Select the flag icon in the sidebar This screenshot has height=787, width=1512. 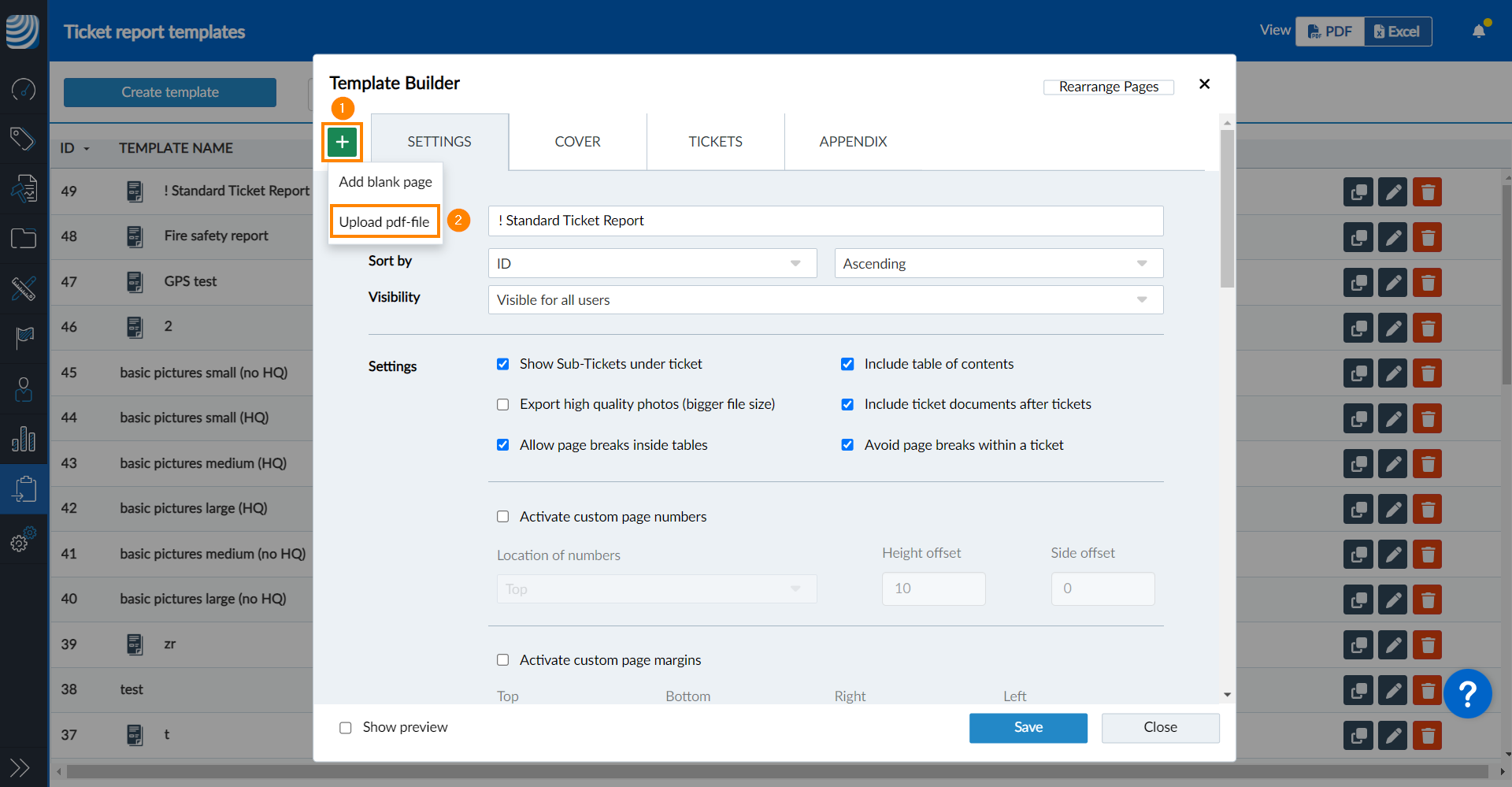pyautogui.click(x=24, y=339)
